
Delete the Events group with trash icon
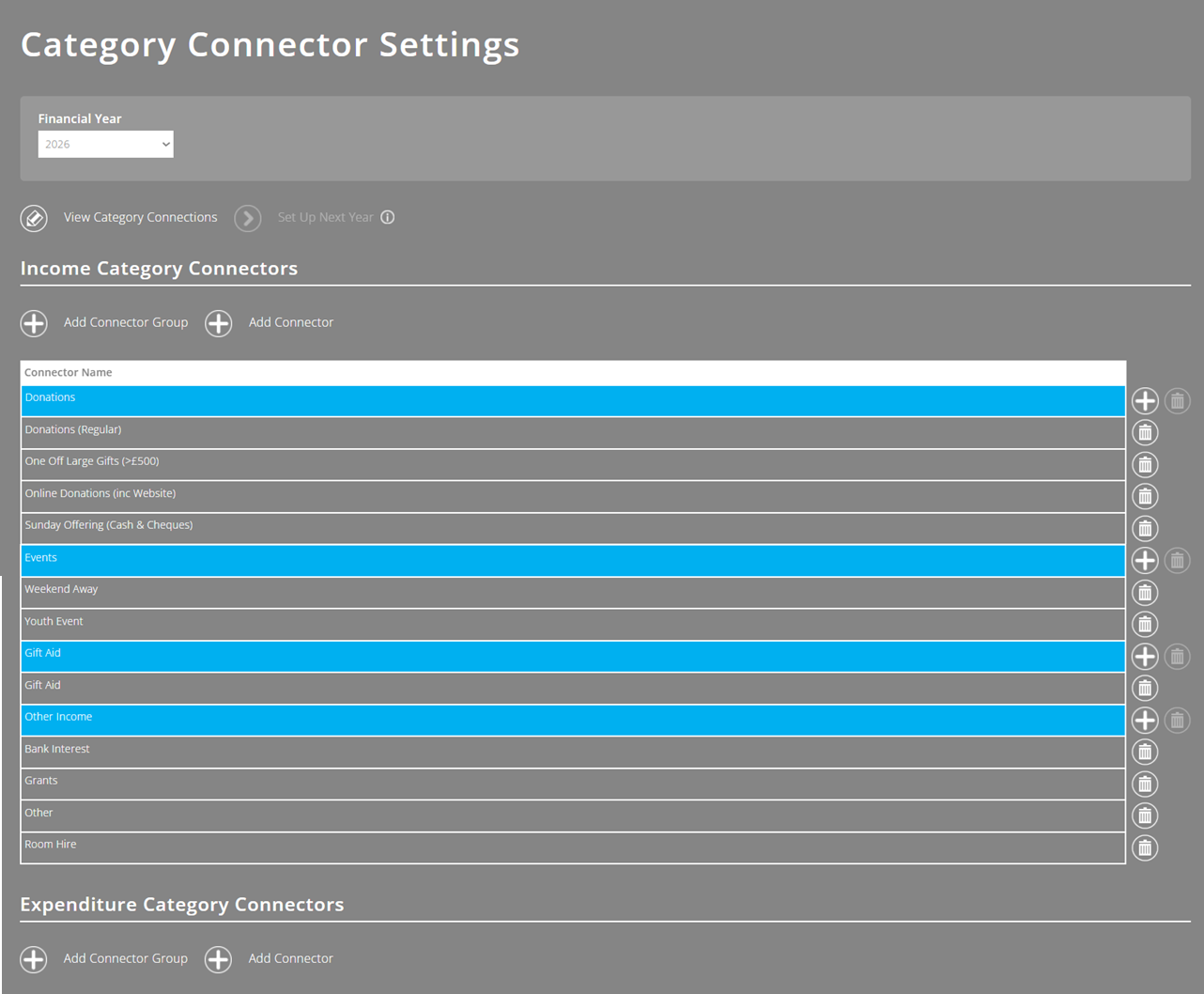[1178, 561]
